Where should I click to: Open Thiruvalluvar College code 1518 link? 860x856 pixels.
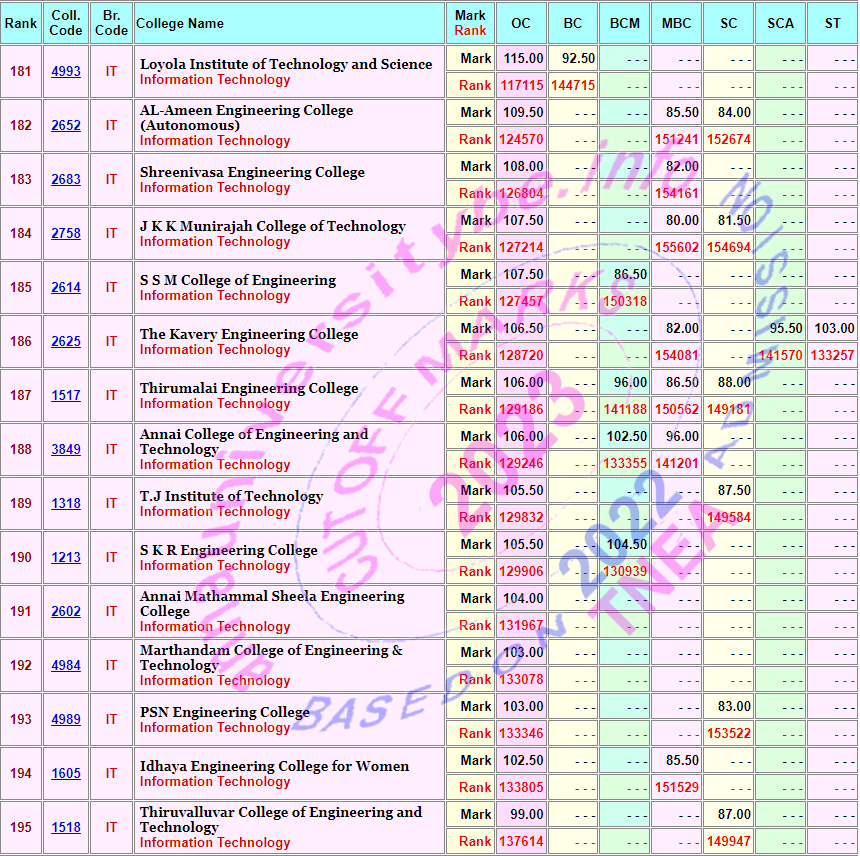click(x=66, y=828)
